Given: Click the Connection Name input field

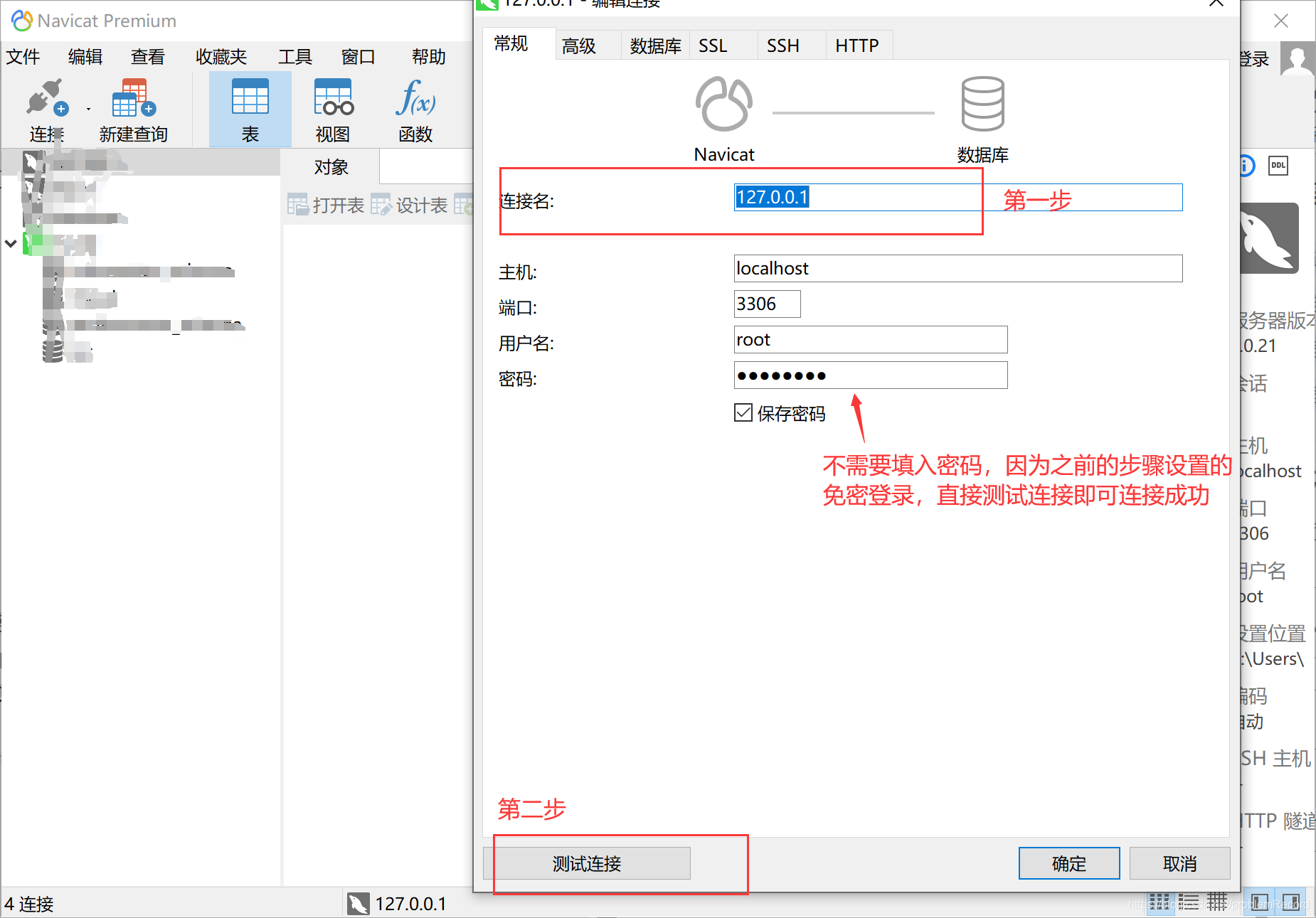Looking at the screenshot, I should (958, 197).
